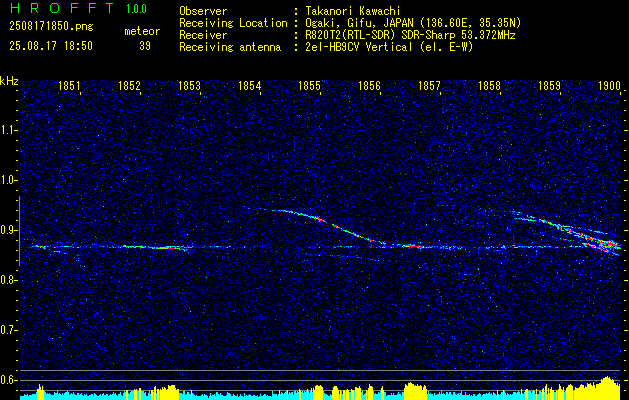
Task: Click the 1857 time marker
Action: pos(429,85)
